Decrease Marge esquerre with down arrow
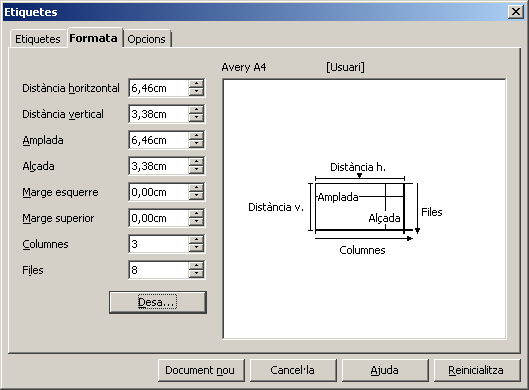529x390 pixels. [196, 196]
